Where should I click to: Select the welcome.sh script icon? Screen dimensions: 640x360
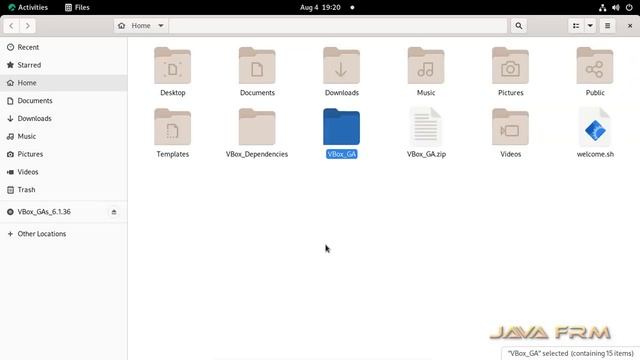tap(595, 127)
